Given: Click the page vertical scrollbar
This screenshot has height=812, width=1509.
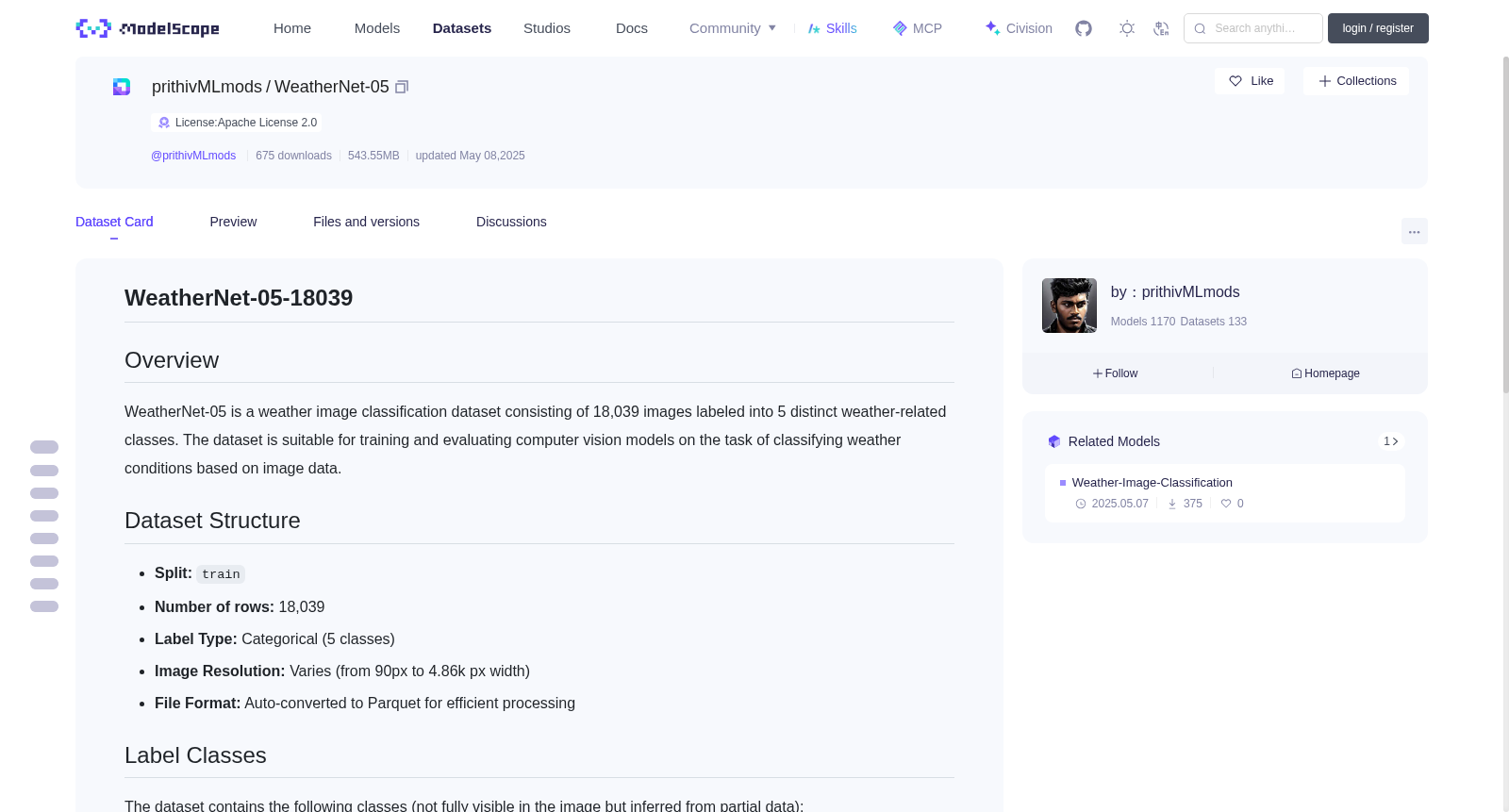Looking at the screenshot, I should point(1505,224).
